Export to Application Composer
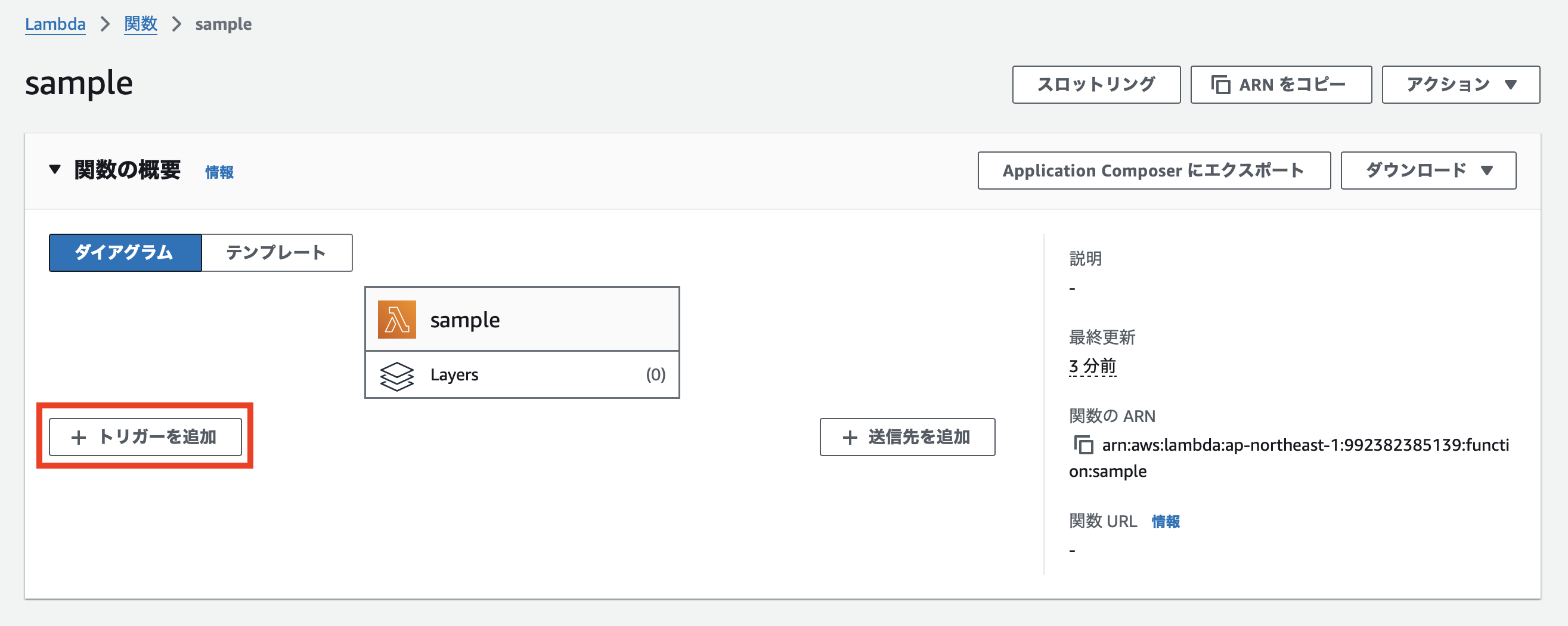Image resolution: width=1568 pixels, height=626 pixels. [x=1154, y=171]
